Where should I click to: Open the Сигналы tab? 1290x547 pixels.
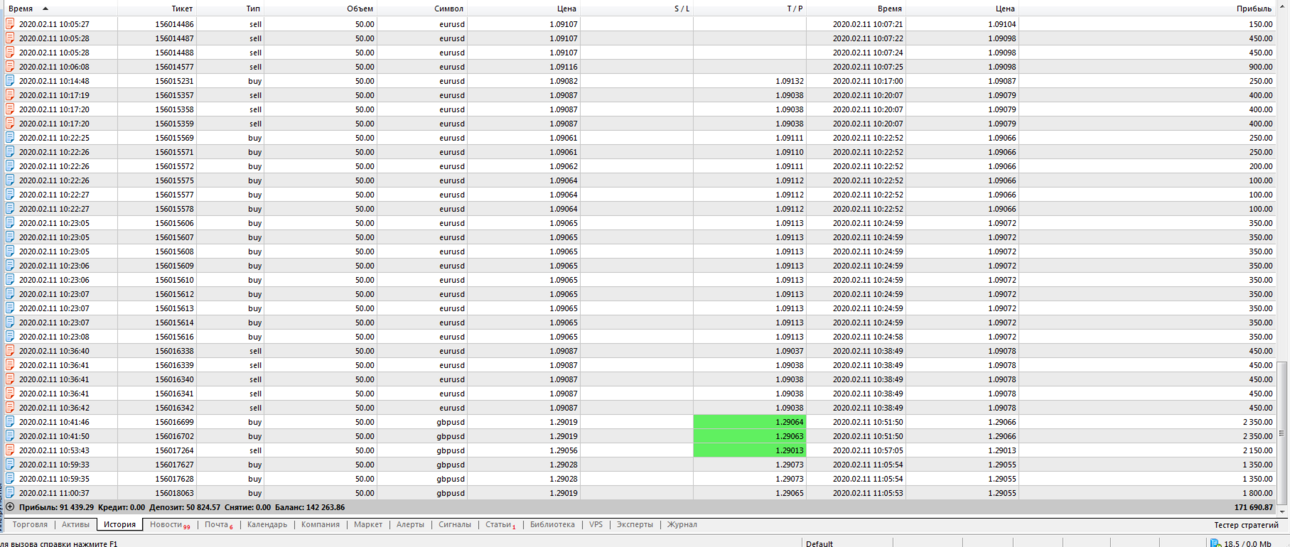tap(455, 524)
